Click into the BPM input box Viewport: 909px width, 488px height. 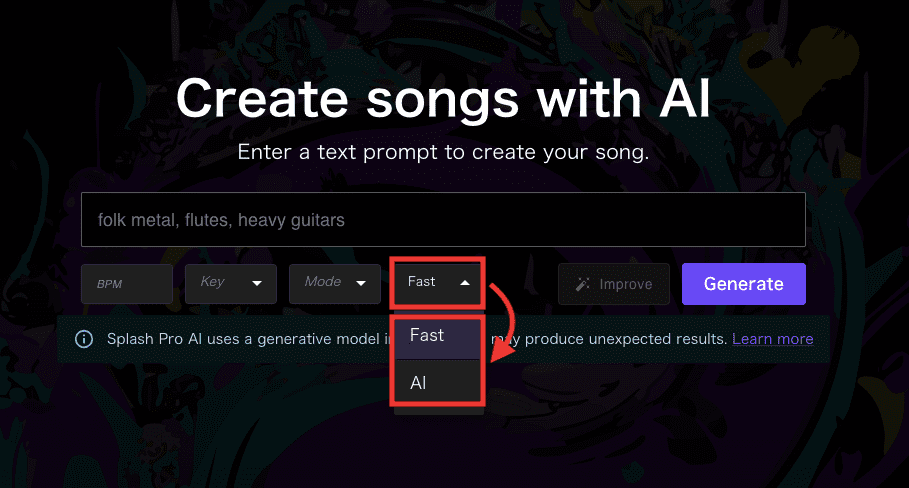tap(127, 284)
